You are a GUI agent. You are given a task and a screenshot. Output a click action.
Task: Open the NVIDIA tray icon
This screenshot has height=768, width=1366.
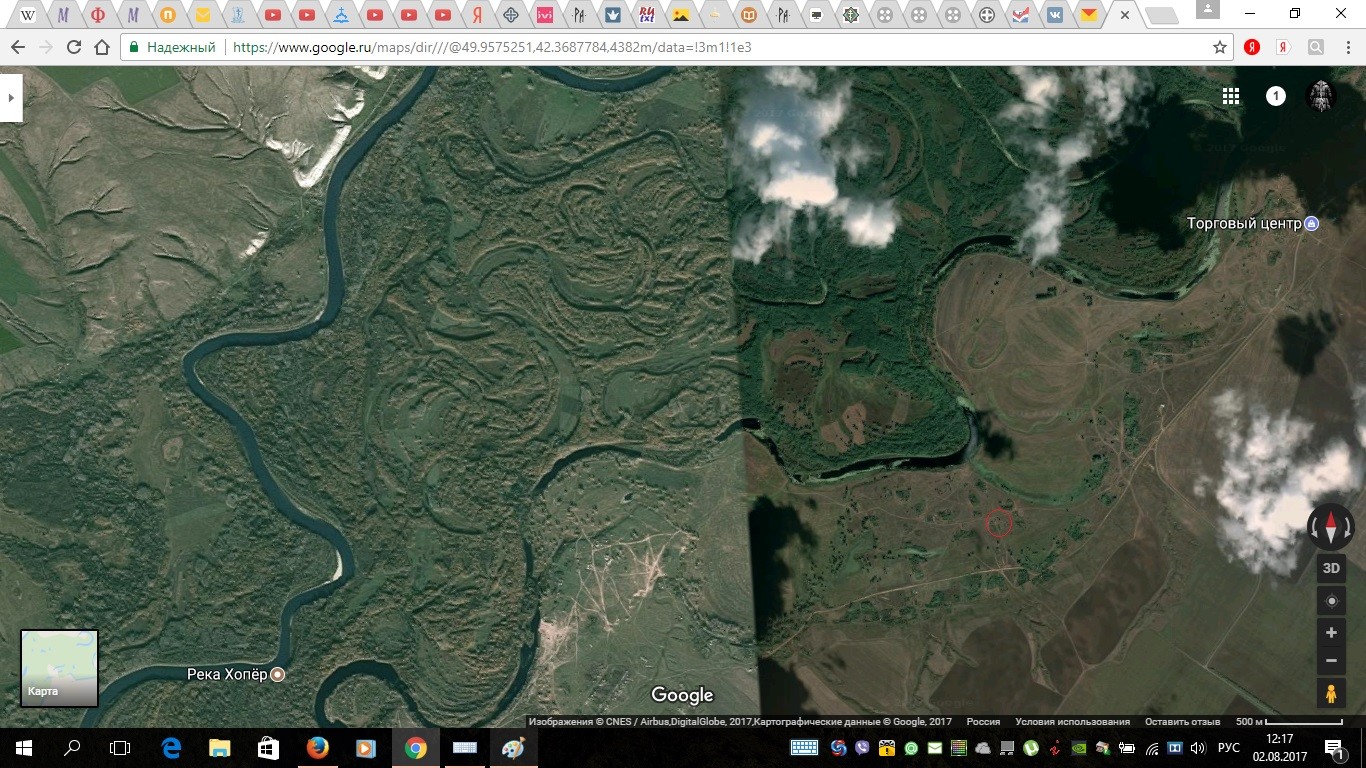pyautogui.click(x=1078, y=747)
